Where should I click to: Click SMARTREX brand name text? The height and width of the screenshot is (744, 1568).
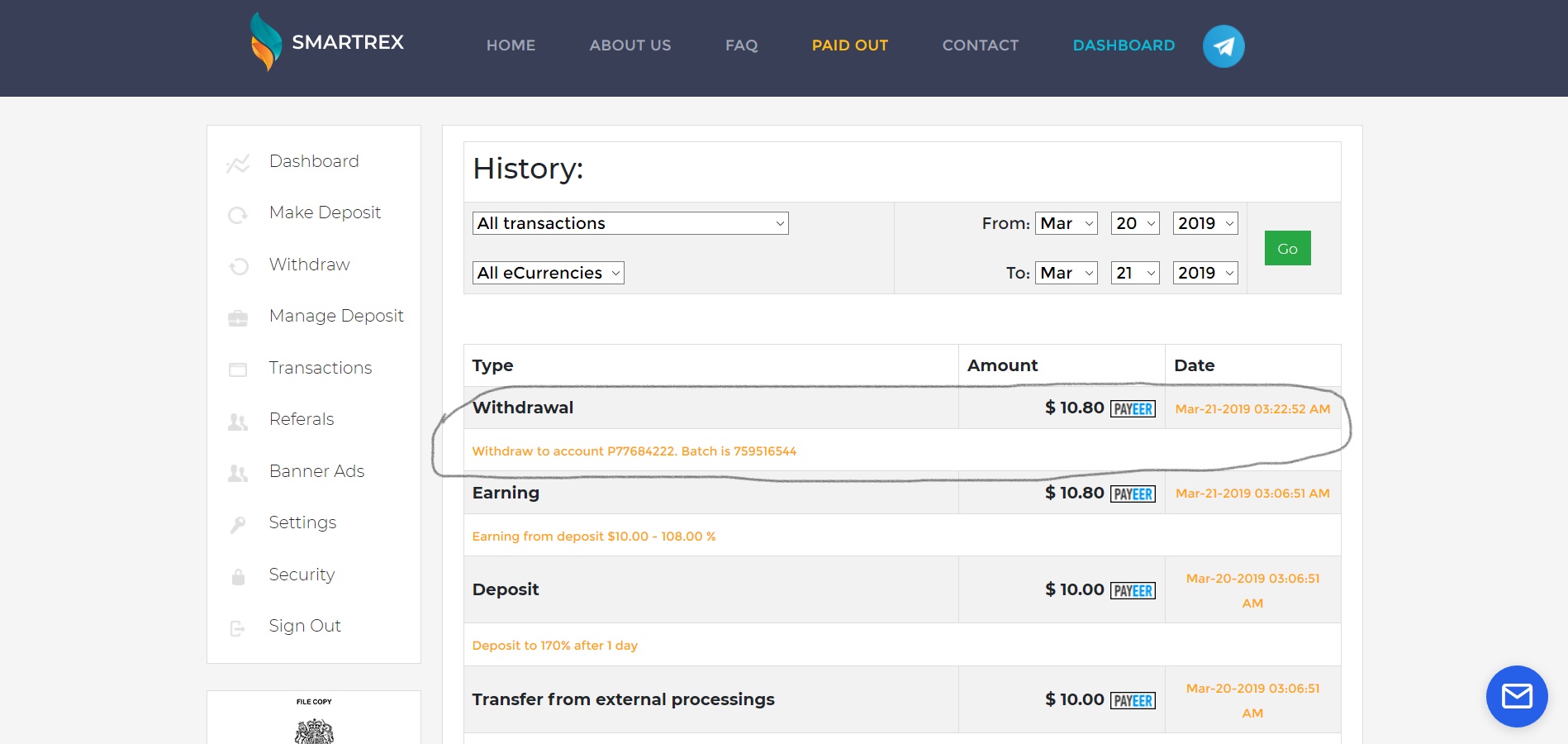coord(348,42)
